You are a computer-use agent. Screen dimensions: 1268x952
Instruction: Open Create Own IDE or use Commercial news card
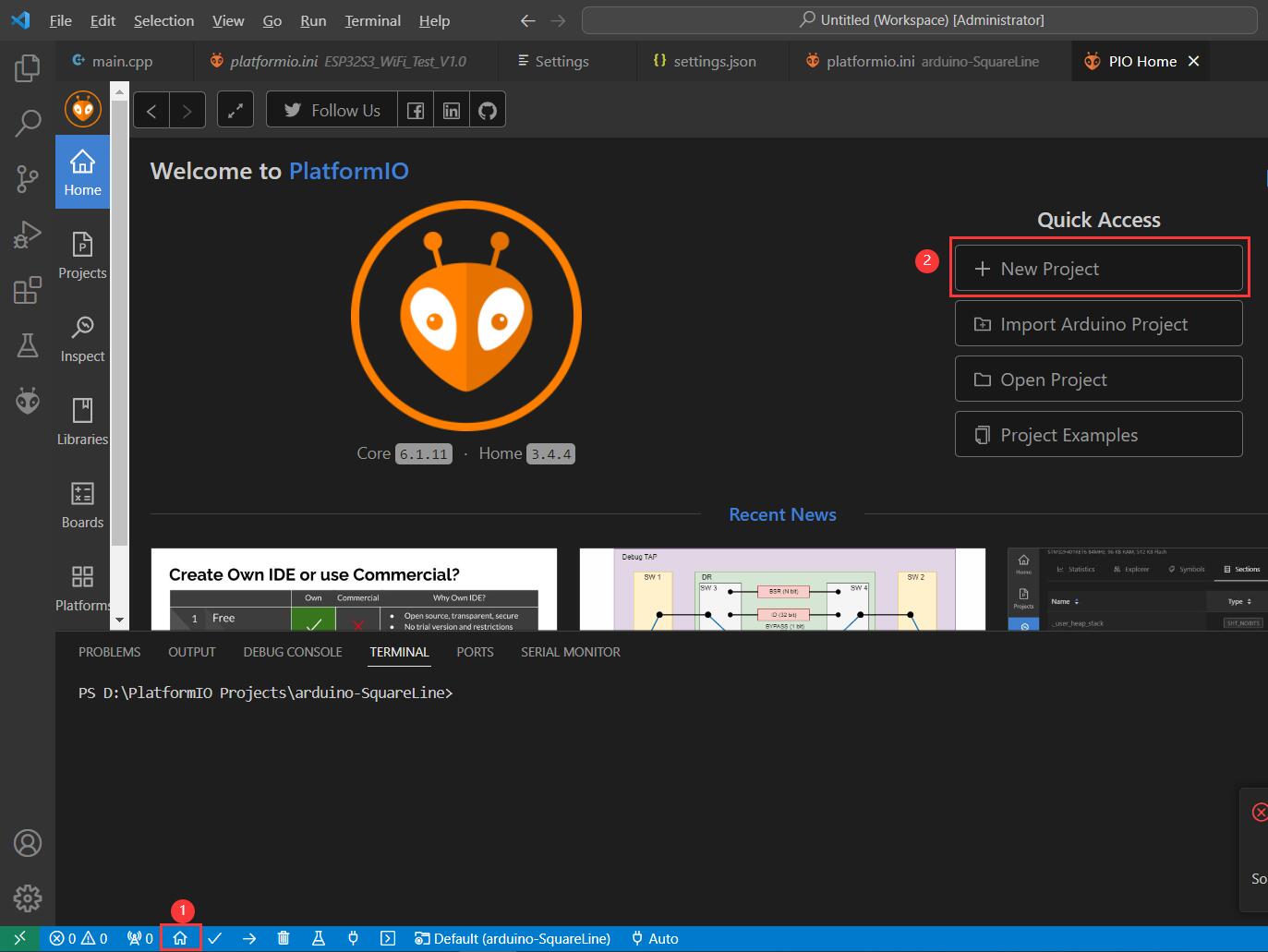pyautogui.click(x=354, y=589)
